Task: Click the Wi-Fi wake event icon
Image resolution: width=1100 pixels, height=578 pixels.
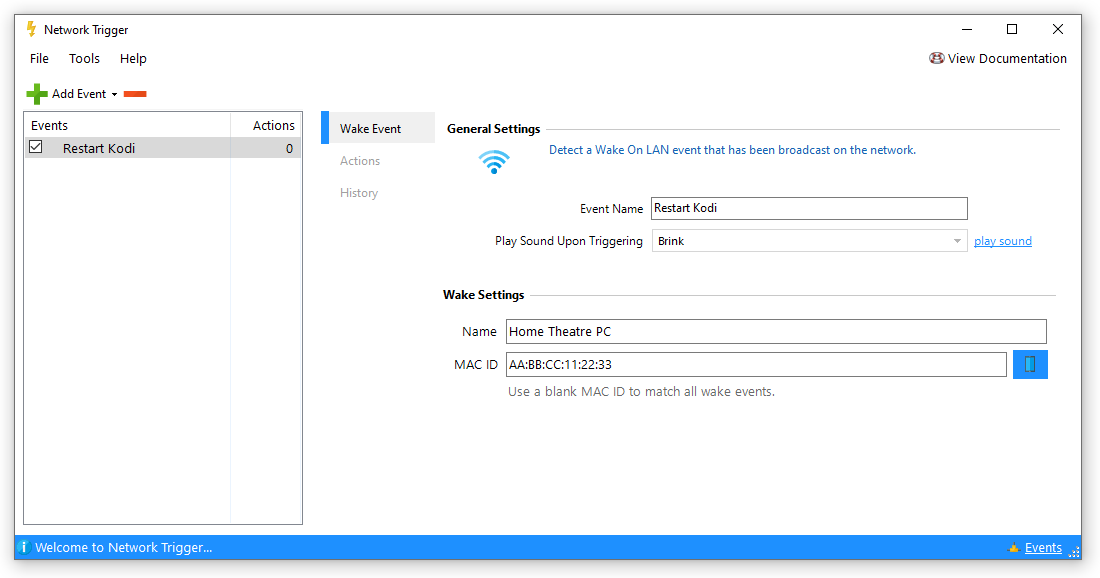Action: (494, 162)
